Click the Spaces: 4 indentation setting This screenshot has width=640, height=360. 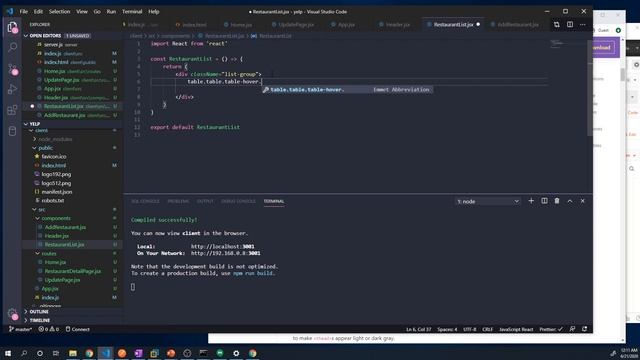(x=447, y=329)
